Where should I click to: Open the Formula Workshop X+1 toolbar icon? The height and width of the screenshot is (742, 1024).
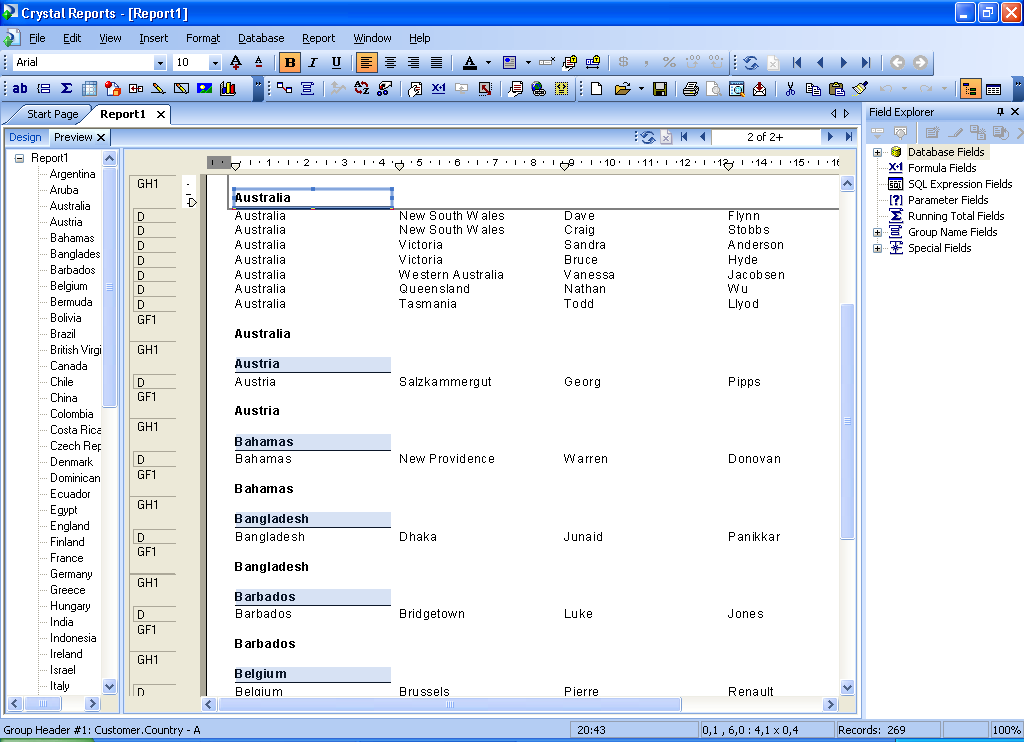[439, 88]
